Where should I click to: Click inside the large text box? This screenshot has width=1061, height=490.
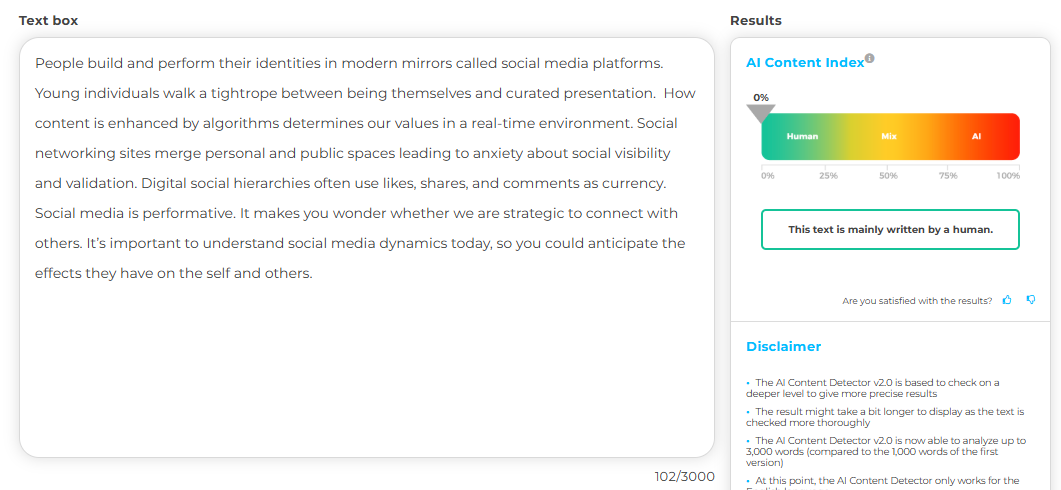[366, 360]
